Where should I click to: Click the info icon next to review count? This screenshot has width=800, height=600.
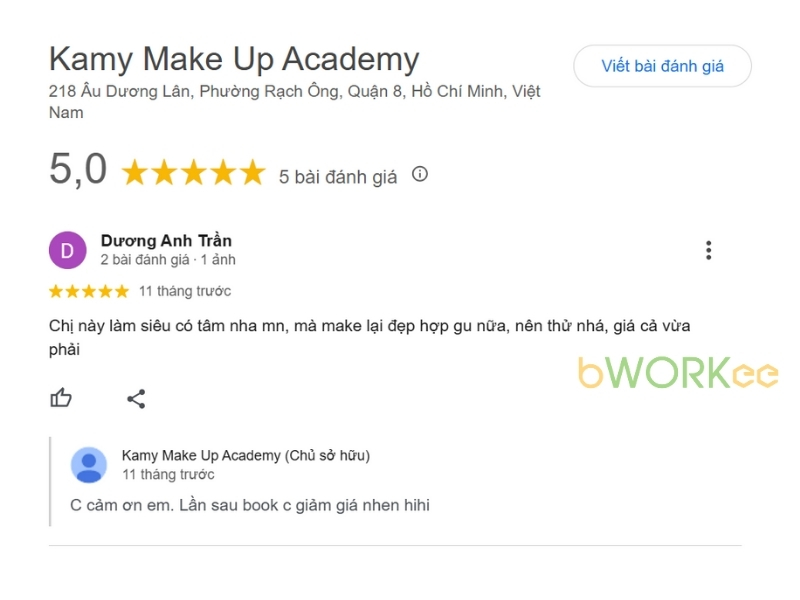[419, 173]
